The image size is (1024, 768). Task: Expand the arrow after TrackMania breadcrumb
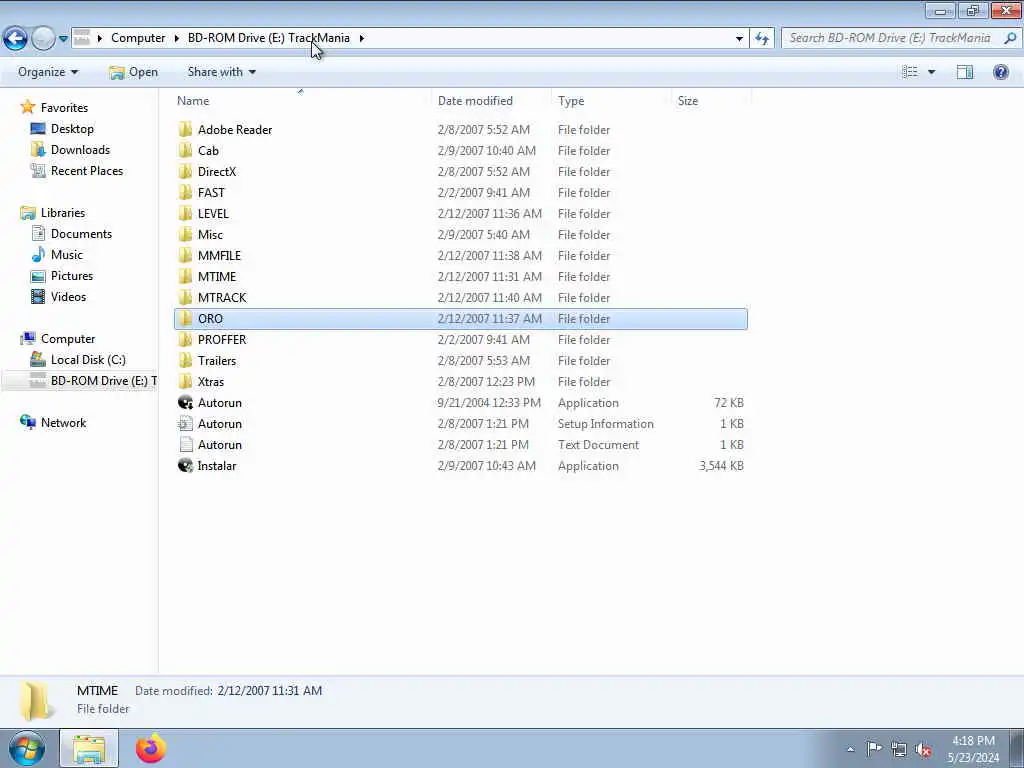361,39
